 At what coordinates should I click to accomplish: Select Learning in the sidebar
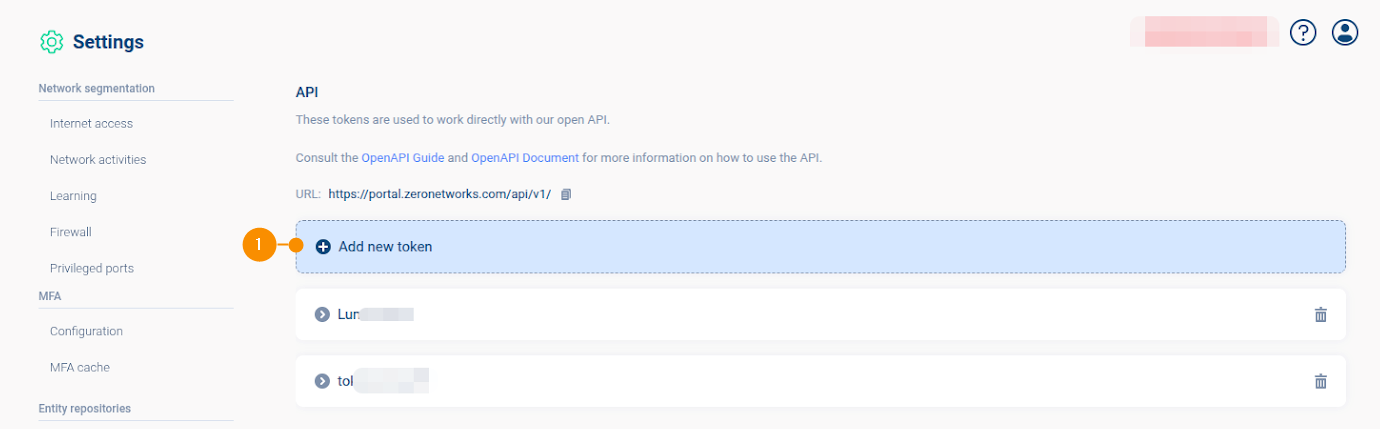(x=73, y=196)
